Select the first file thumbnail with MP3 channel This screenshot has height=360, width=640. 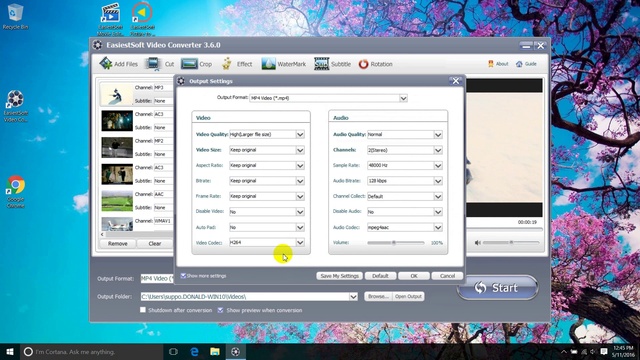117,94
